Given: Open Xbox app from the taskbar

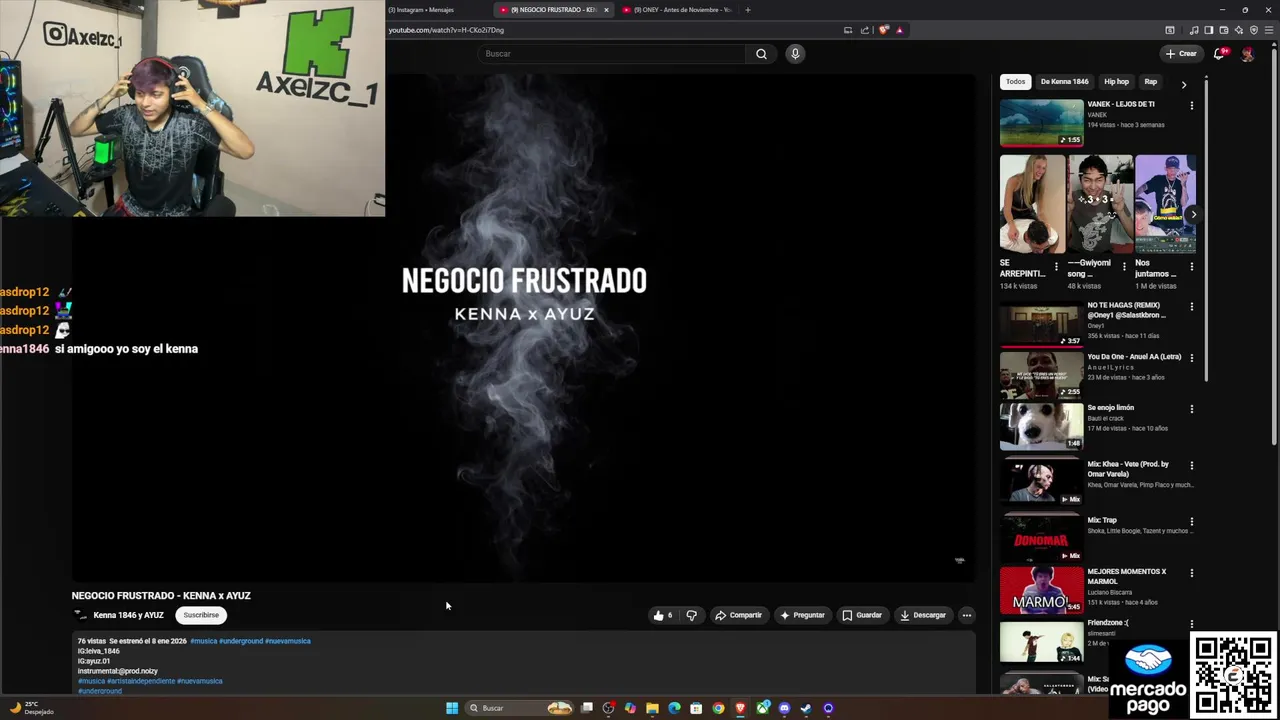Looking at the screenshot, I should pyautogui.click(x=763, y=708).
